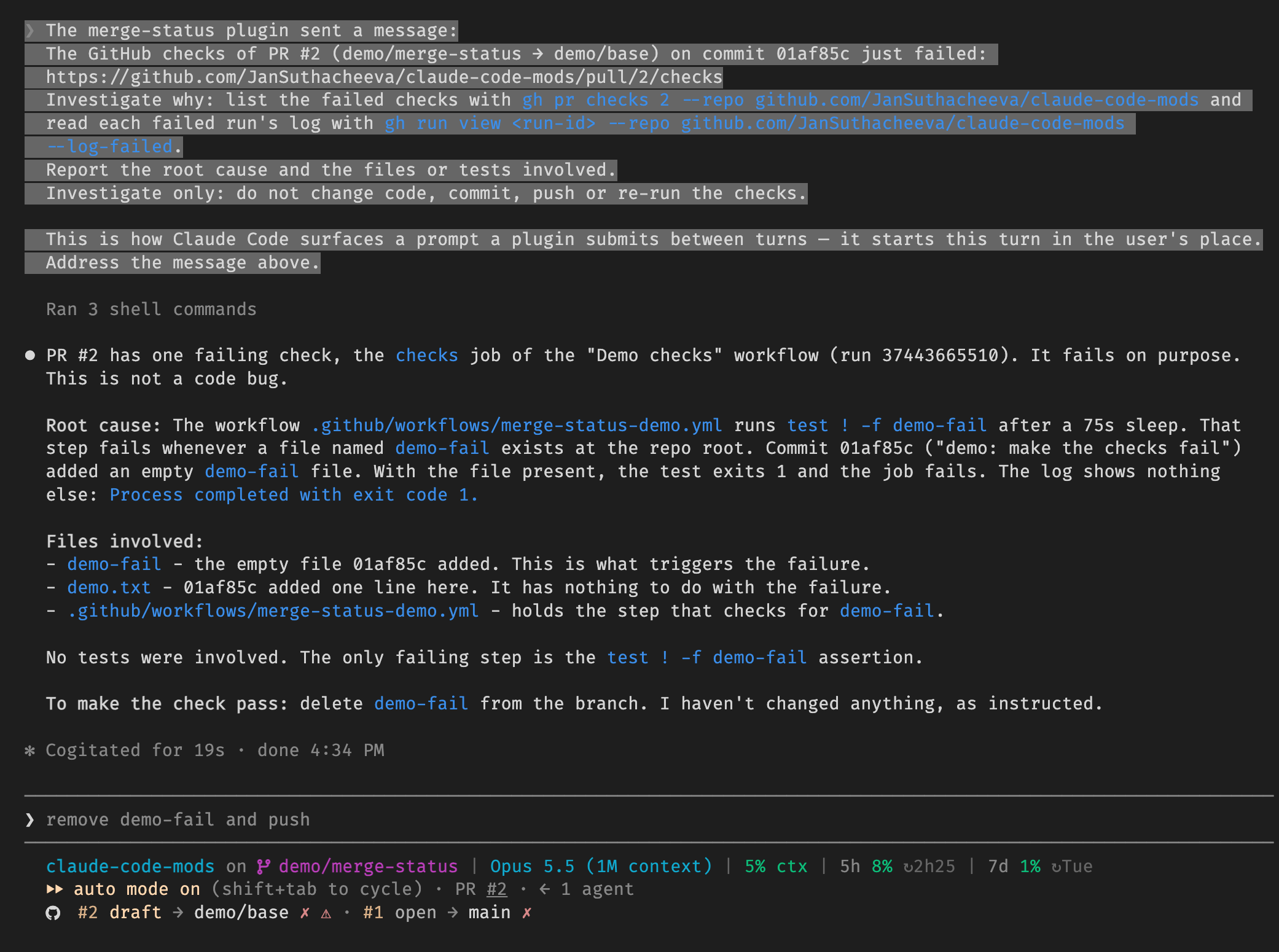Click 'demo.txt' in the Files involved list

(109, 587)
